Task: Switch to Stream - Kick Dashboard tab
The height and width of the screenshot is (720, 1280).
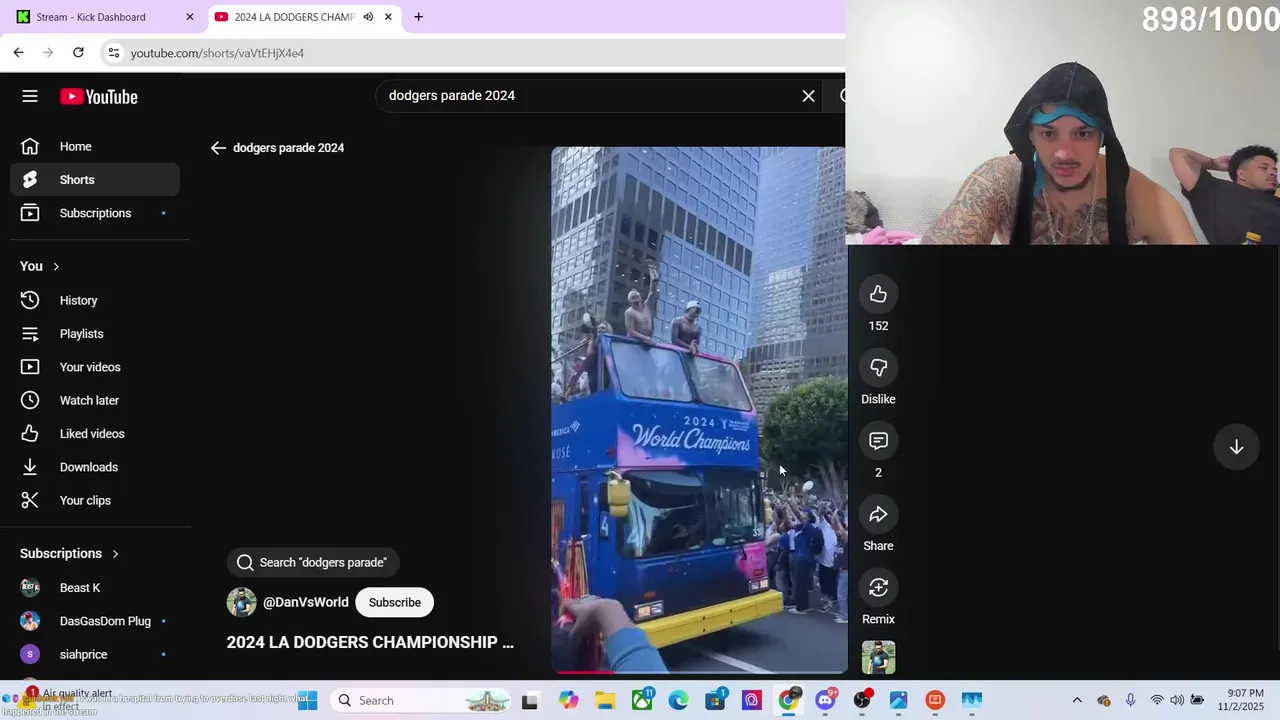Action: [x=104, y=17]
